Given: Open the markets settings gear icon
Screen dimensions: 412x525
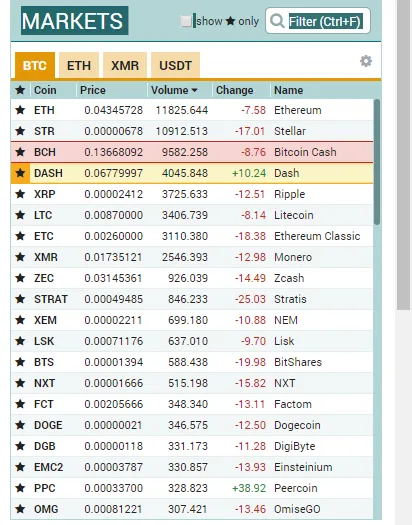Looking at the screenshot, I should (x=366, y=61).
